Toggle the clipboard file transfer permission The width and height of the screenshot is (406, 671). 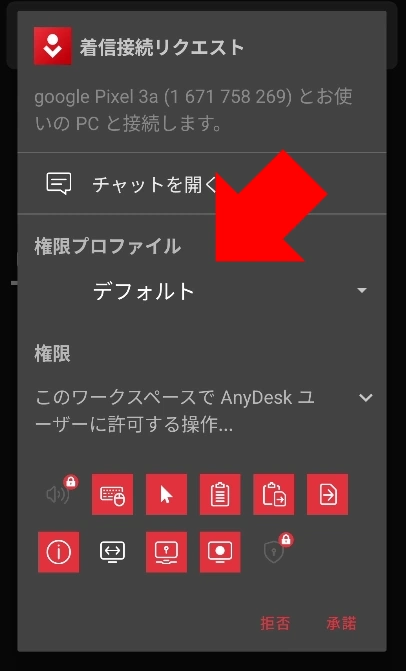tap(274, 494)
